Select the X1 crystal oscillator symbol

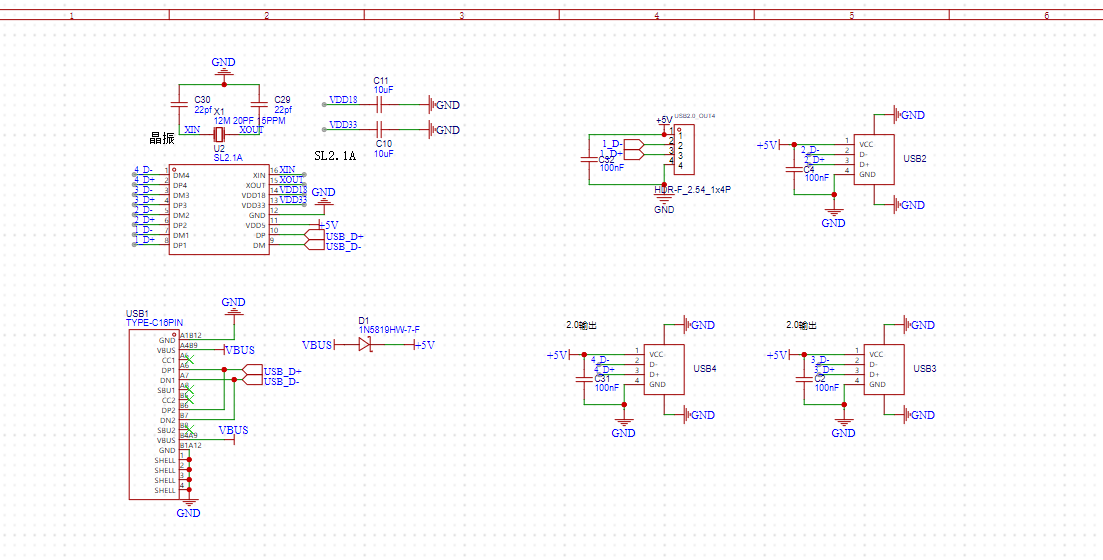(222, 130)
